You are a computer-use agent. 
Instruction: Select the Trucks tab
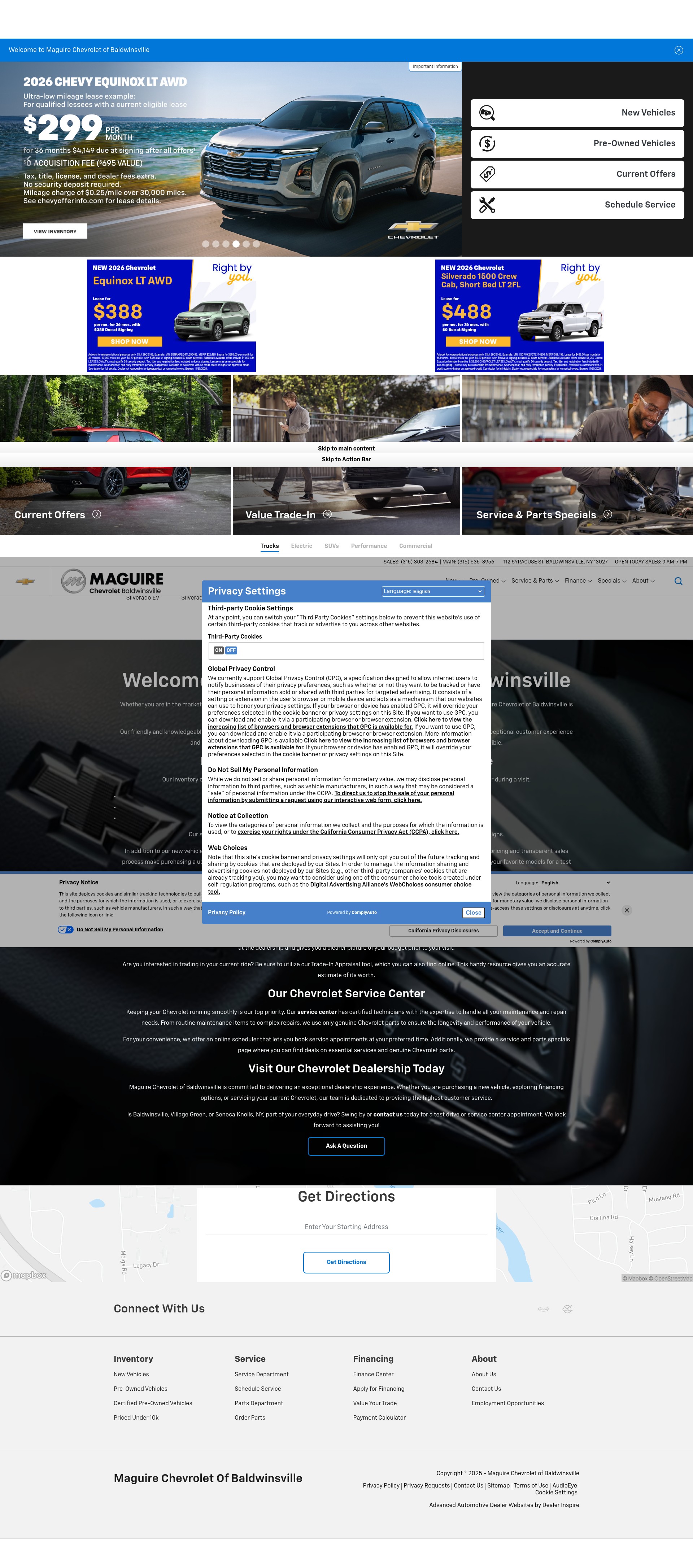[x=270, y=546]
